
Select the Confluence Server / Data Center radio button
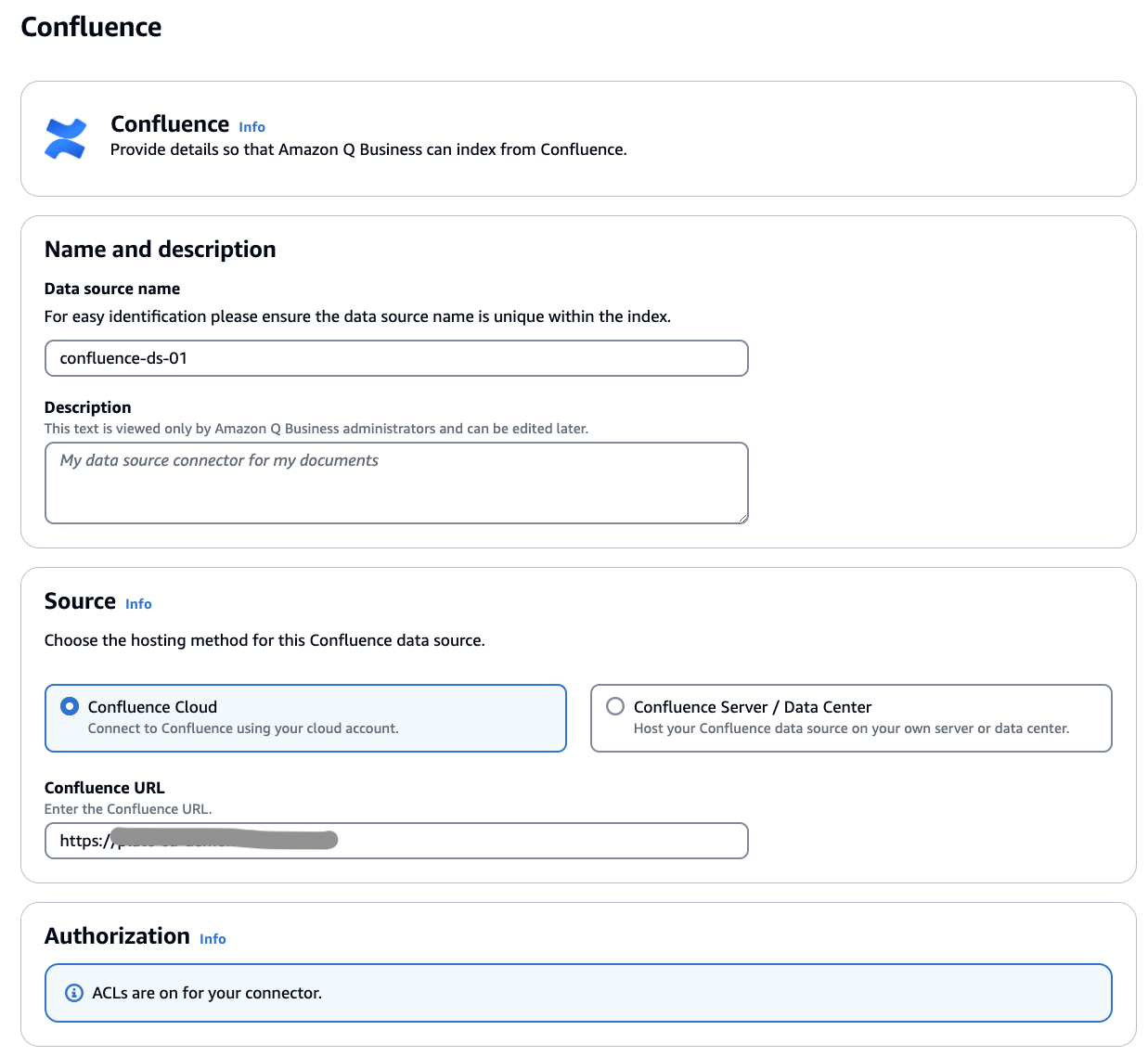click(615, 706)
